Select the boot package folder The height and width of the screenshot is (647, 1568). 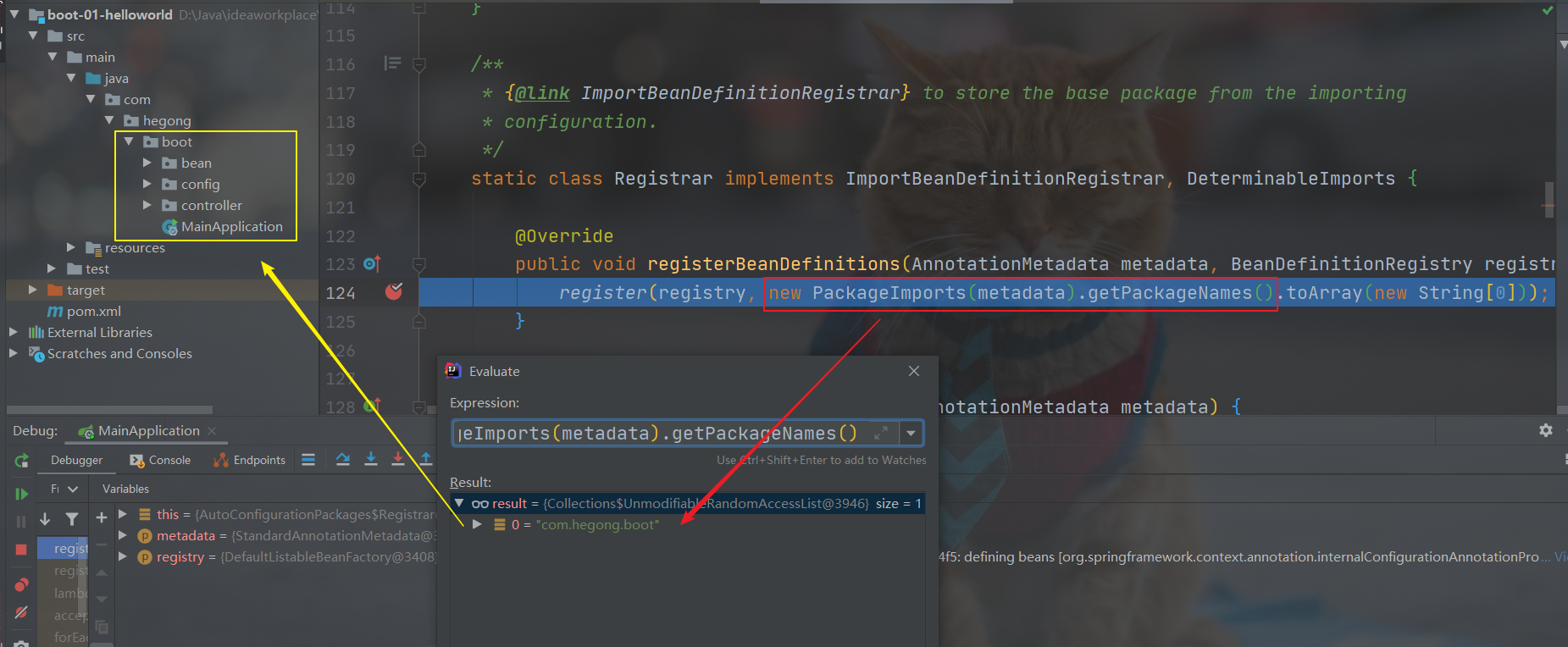click(168, 141)
